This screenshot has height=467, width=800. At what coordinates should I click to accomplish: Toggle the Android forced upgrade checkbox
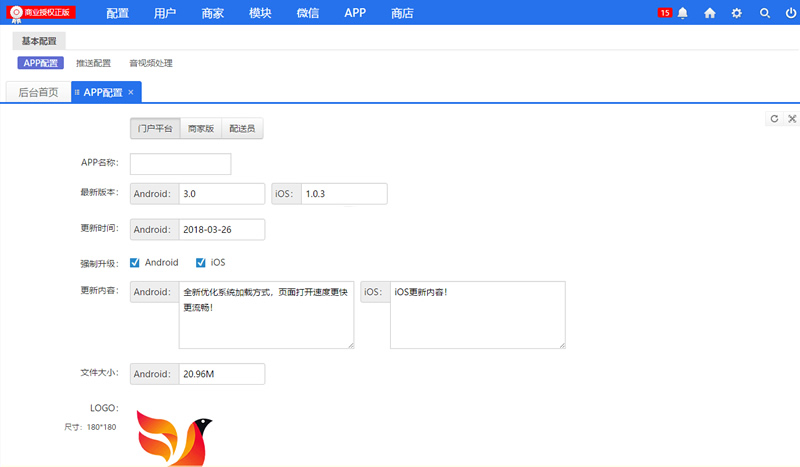tap(135, 263)
